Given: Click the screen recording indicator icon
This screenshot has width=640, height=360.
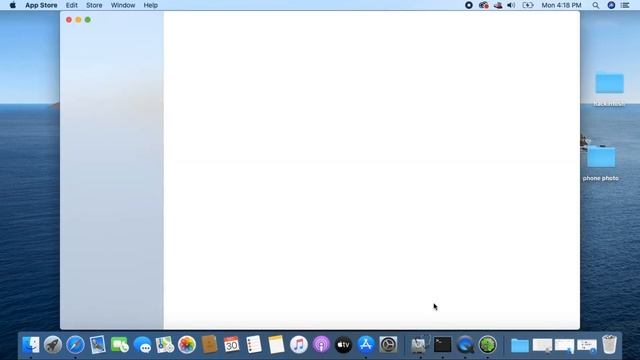Looking at the screenshot, I should point(469,5).
